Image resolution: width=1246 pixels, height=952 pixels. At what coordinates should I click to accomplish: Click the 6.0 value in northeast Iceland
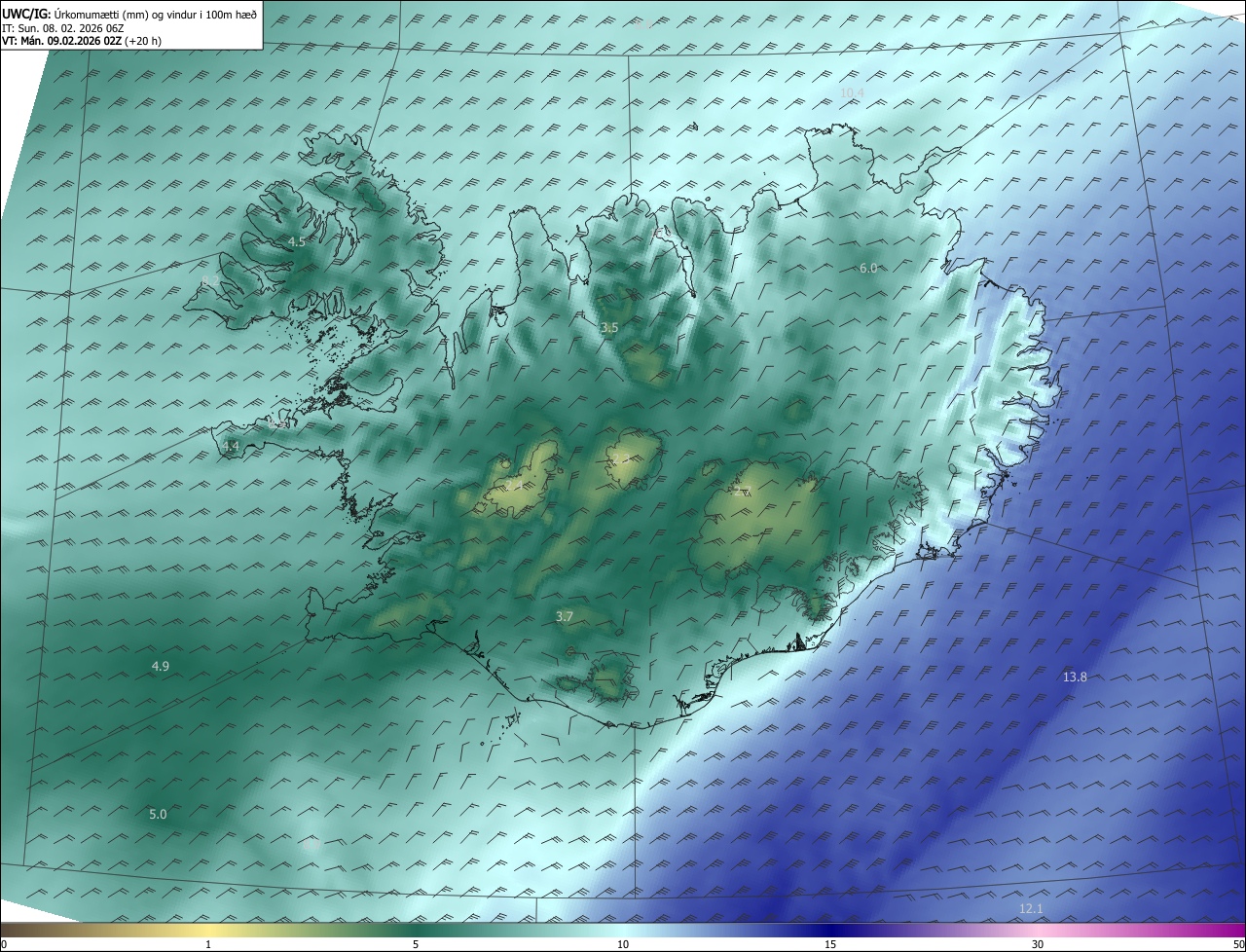(868, 268)
